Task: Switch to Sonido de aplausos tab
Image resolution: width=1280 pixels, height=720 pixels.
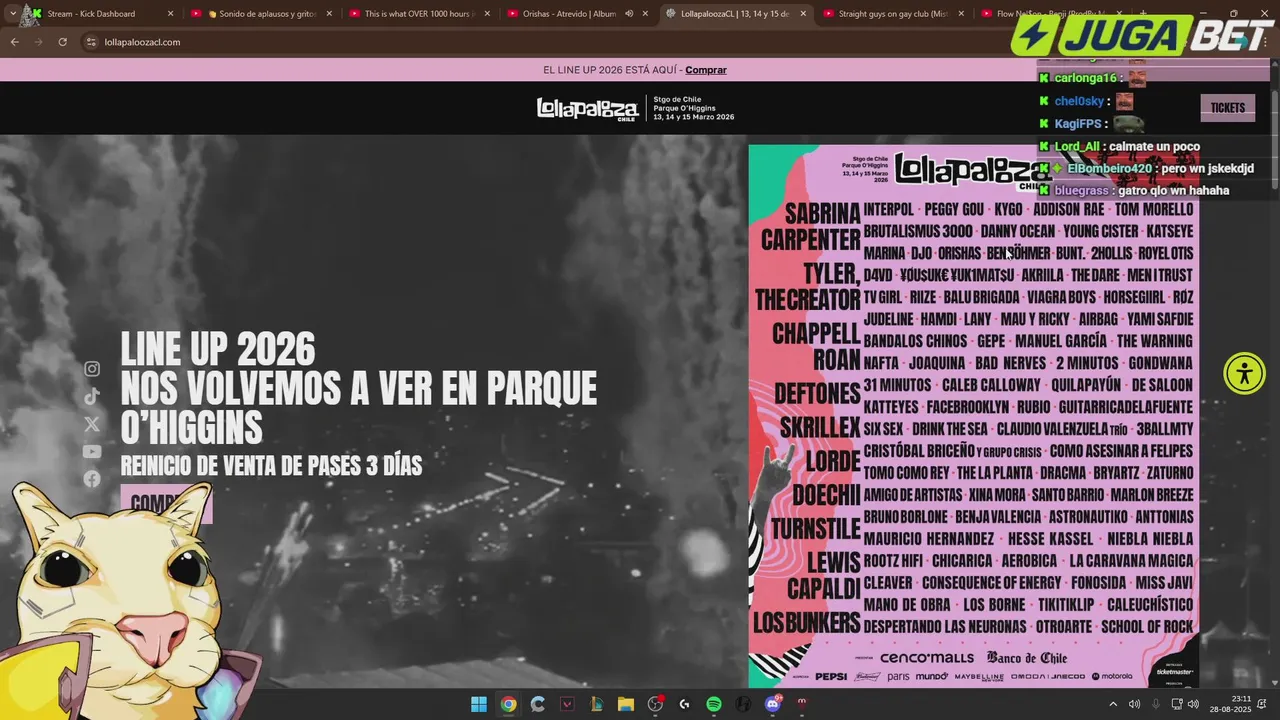Action: (x=260, y=14)
